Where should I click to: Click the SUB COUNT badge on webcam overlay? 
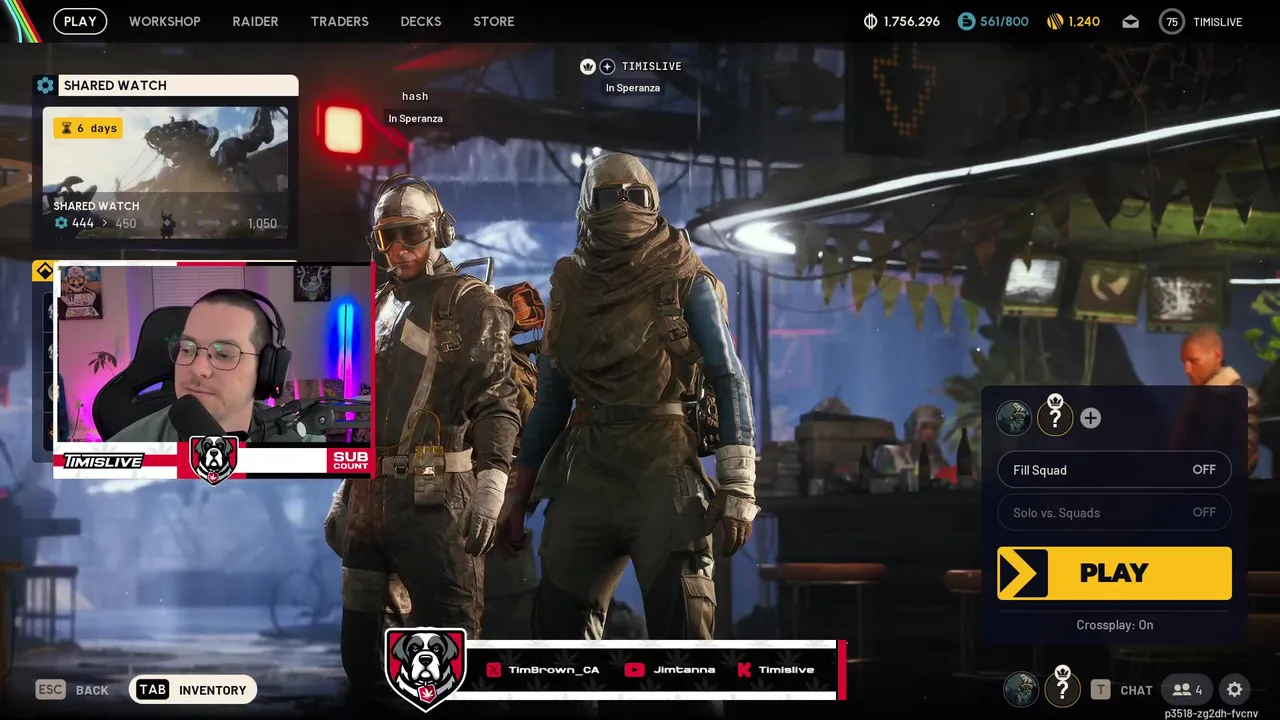pyautogui.click(x=350, y=460)
